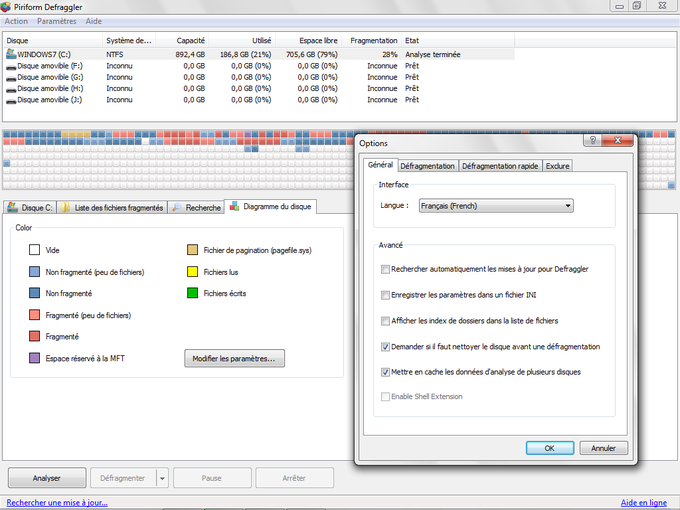Click the removable disk (F:) drive icon

[x=11, y=67]
